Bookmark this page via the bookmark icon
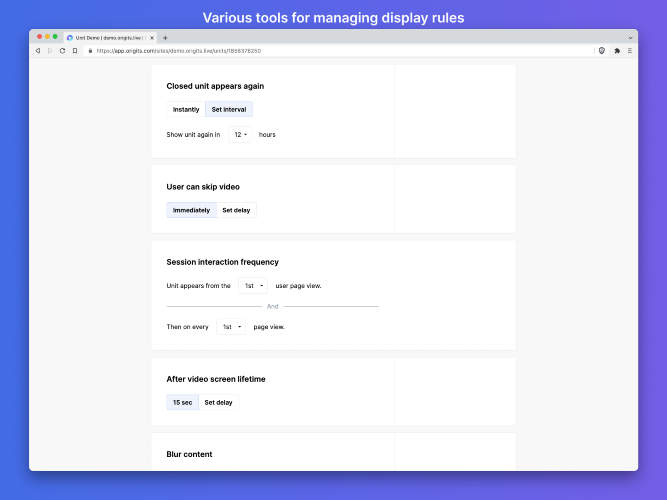Viewport: 667px width, 500px height. (x=75, y=51)
